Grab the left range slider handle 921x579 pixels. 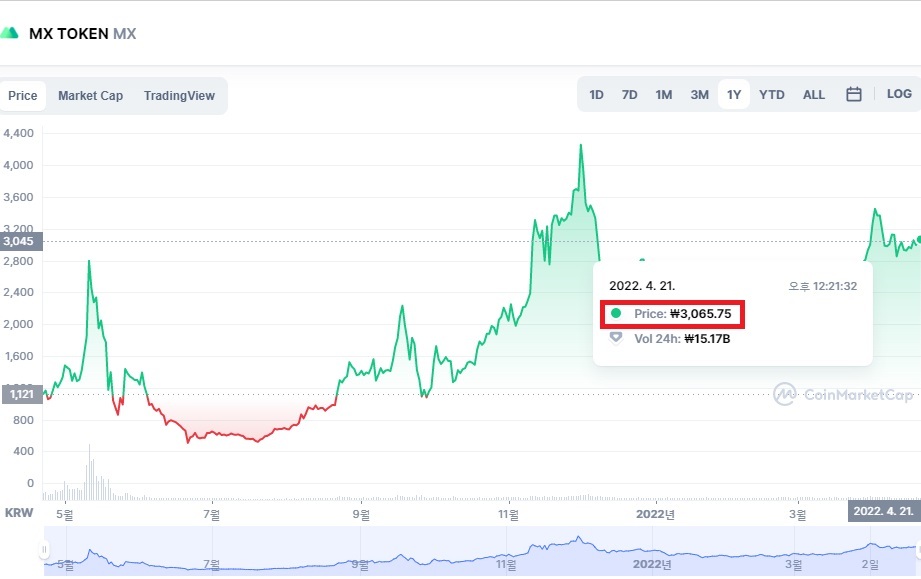(44, 550)
